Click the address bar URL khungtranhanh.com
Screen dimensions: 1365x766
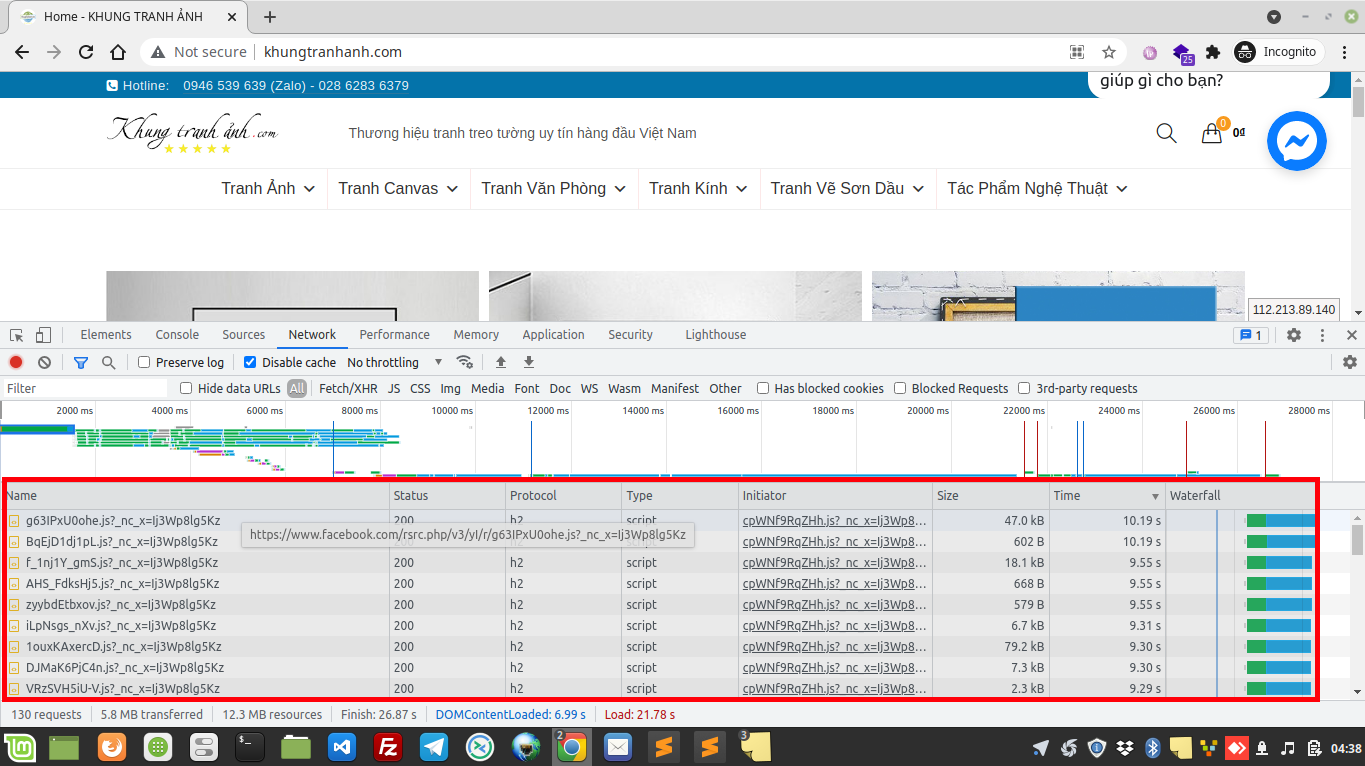pyautogui.click(x=333, y=52)
